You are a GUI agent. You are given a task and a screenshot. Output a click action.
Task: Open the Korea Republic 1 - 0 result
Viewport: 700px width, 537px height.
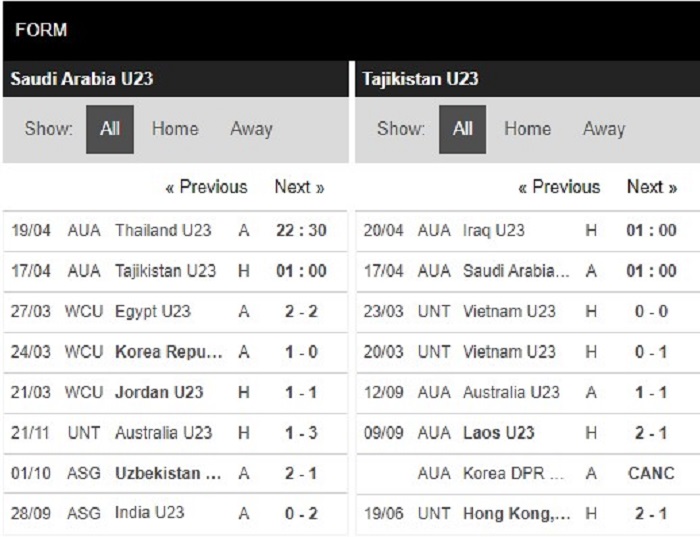pos(301,352)
